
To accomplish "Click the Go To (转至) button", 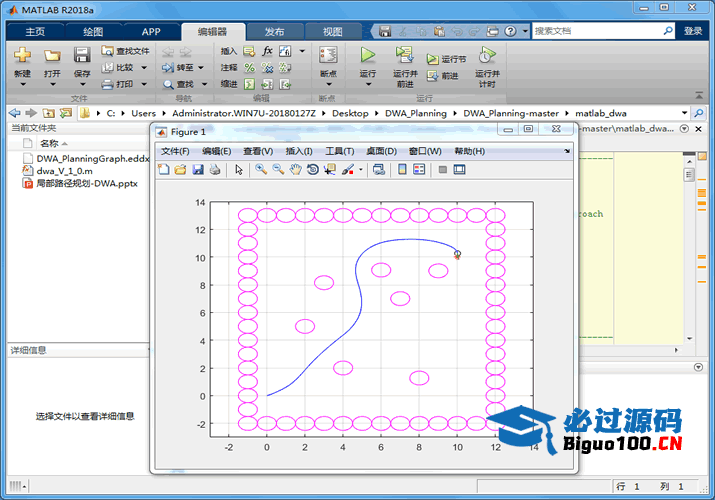I will pyautogui.click(x=178, y=67).
